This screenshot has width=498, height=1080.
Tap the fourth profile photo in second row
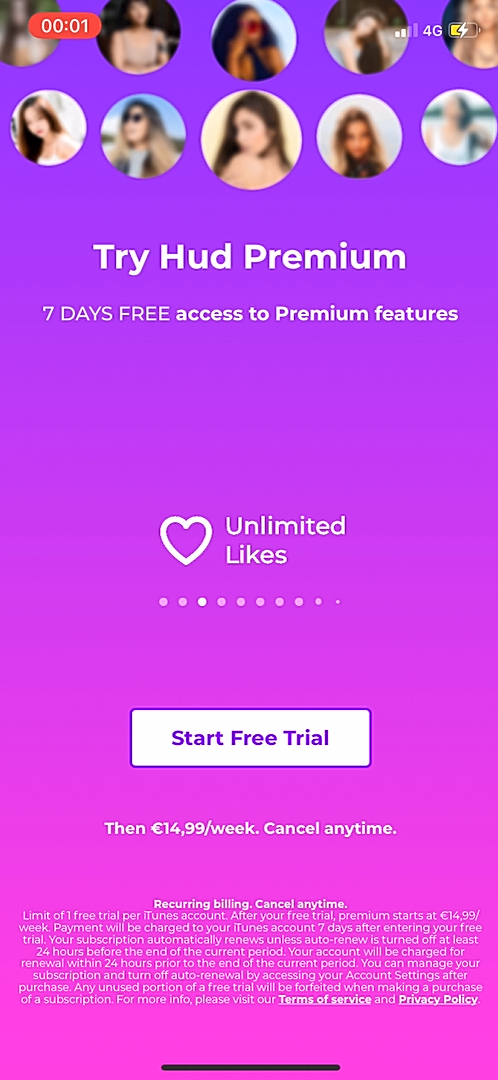[x=360, y=136]
